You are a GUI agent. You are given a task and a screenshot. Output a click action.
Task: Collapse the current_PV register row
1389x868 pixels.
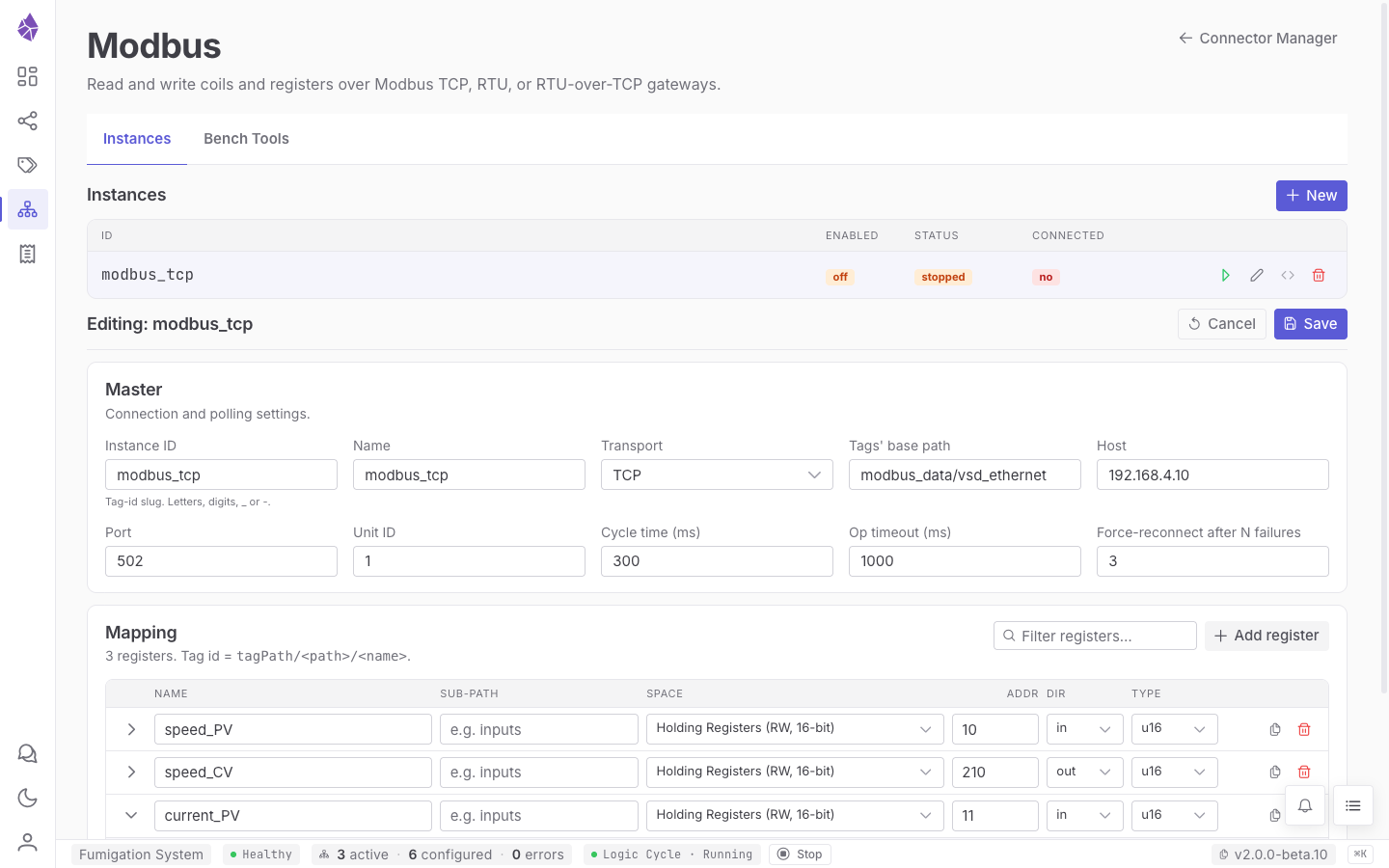click(x=131, y=815)
